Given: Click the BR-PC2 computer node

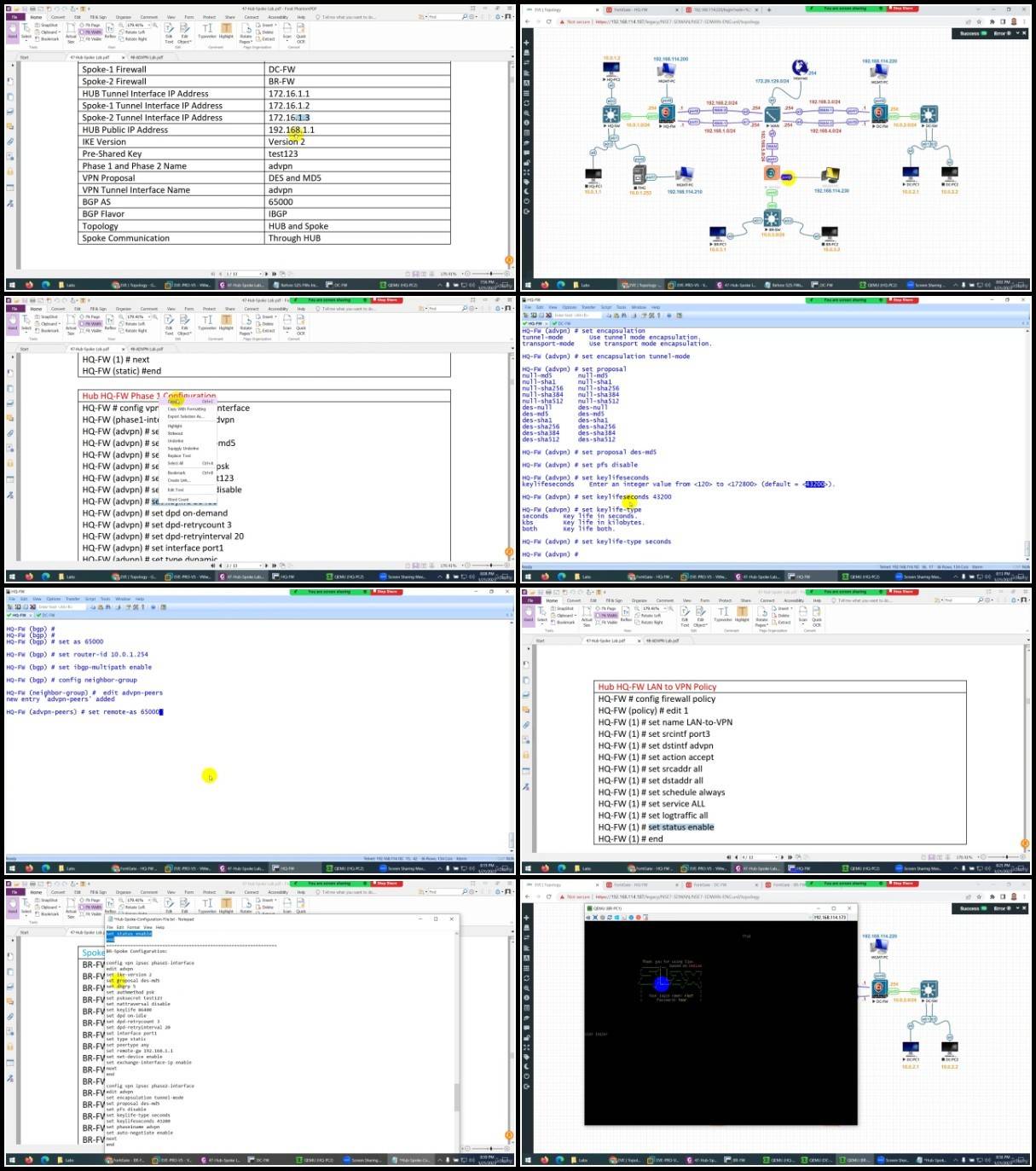Looking at the screenshot, I should point(831,234).
